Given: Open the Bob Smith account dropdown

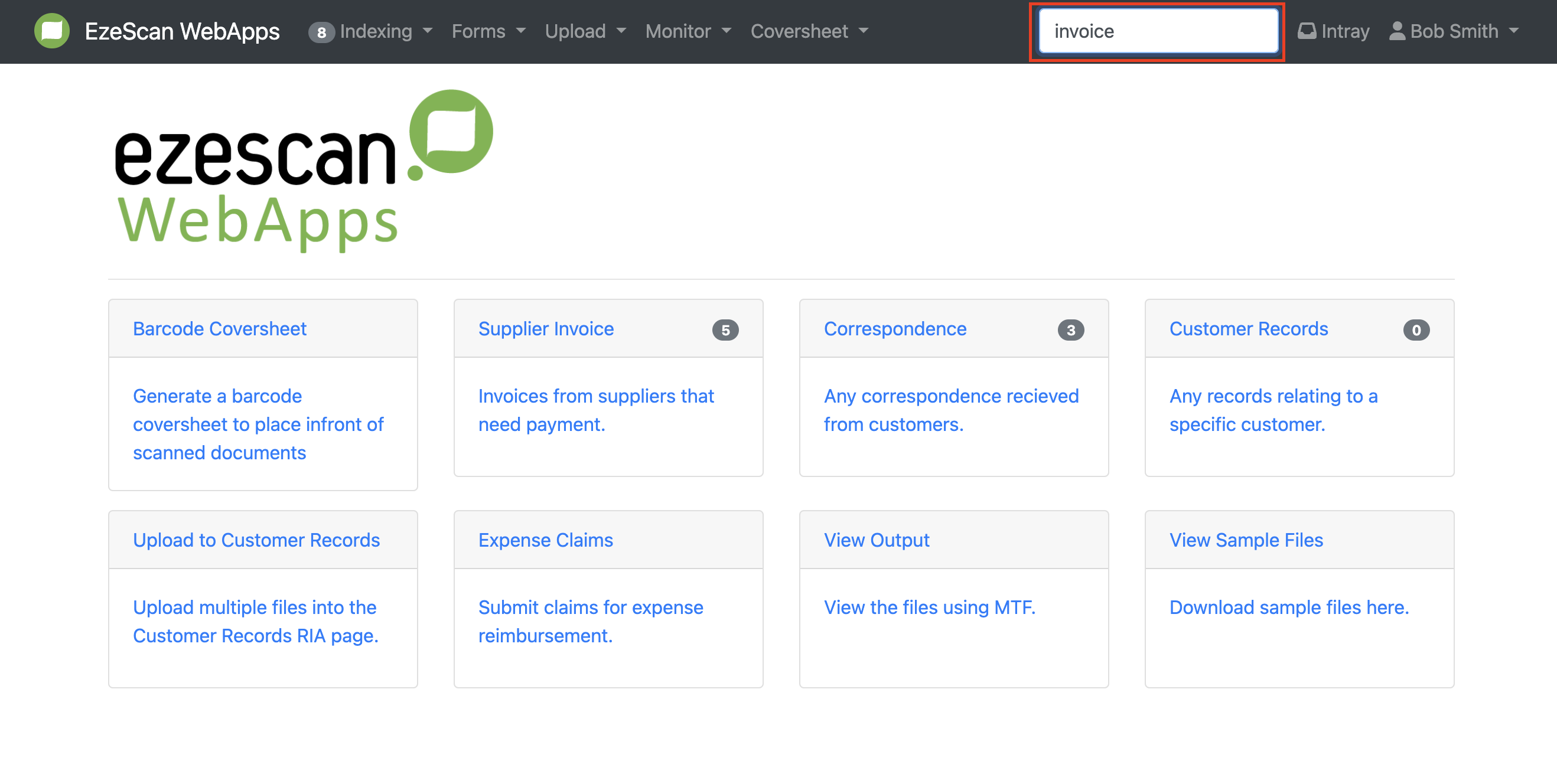Looking at the screenshot, I should tap(1463, 31).
